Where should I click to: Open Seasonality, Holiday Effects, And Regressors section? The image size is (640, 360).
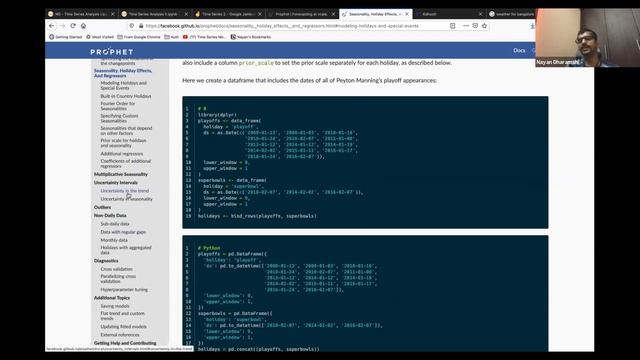(x=123, y=73)
